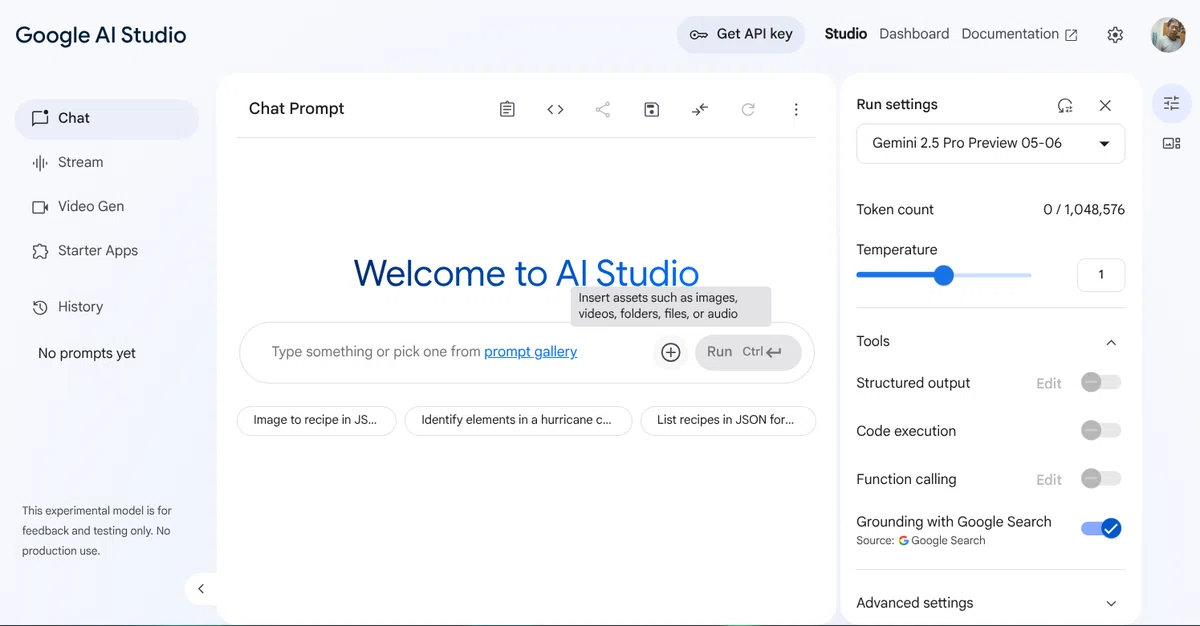Image resolution: width=1200 pixels, height=626 pixels.
Task: Click the Starter Apps puzzle icon
Action: click(40, 251)
